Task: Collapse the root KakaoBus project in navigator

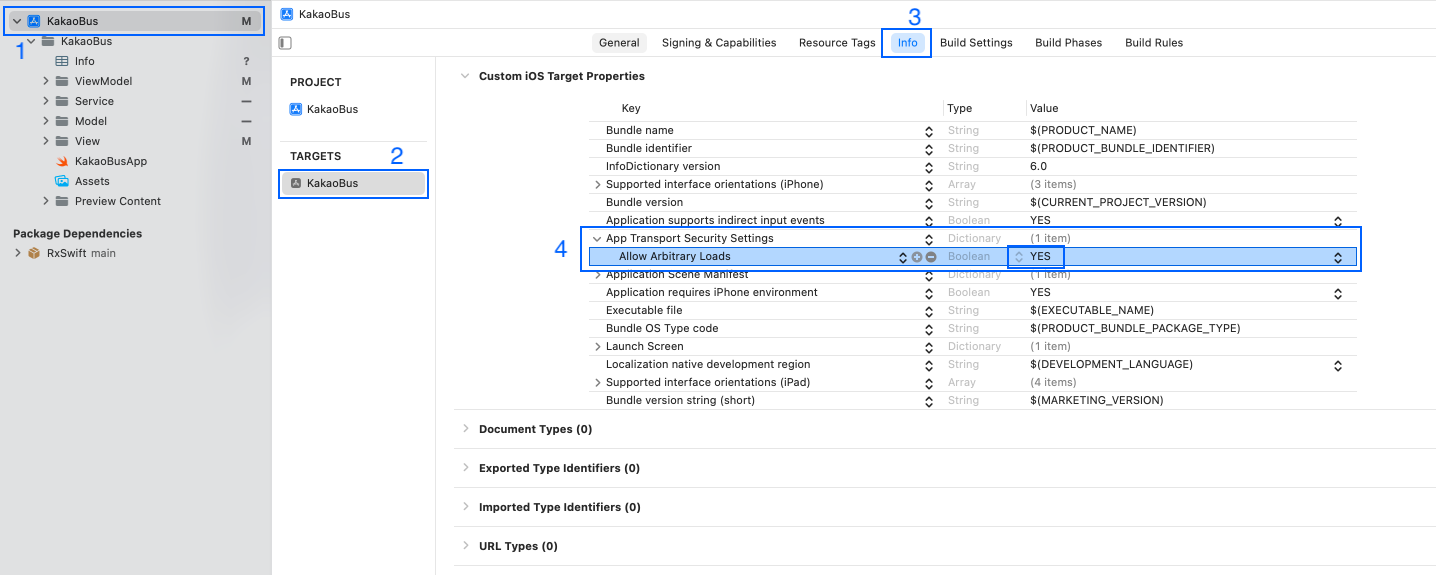Action: [17, 21]
